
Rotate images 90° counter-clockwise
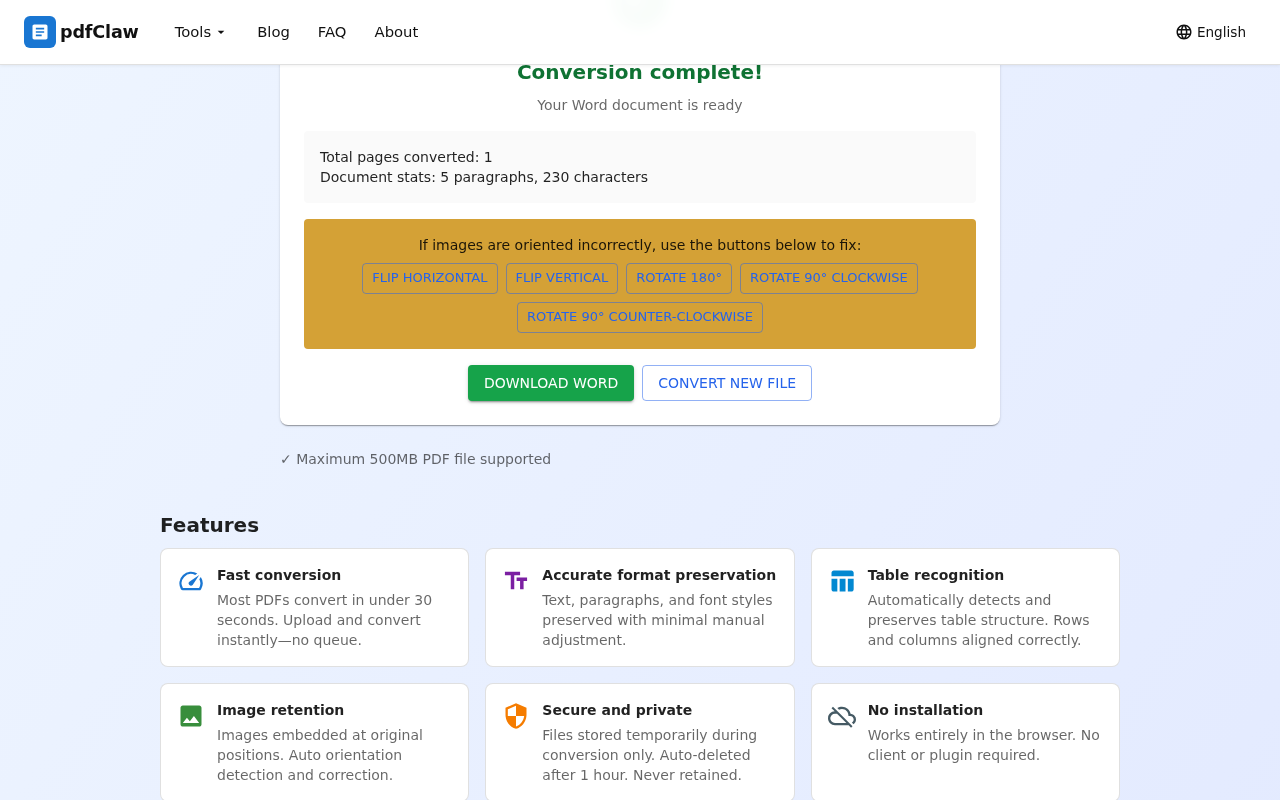pos(640,317)
